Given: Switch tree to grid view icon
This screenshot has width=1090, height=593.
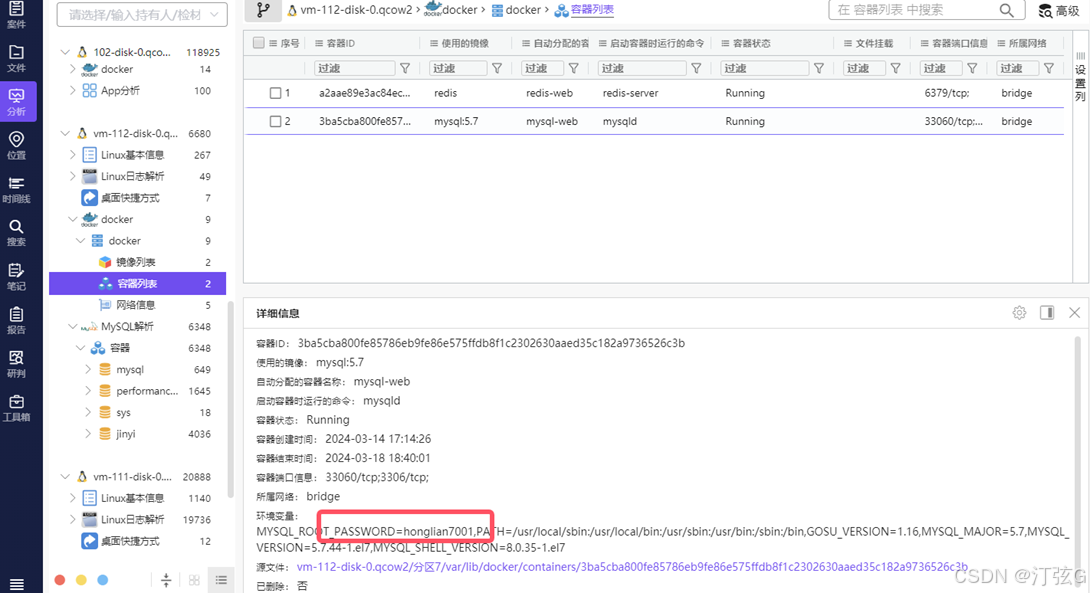Looking at the screenshot, I should coord(194,580).
